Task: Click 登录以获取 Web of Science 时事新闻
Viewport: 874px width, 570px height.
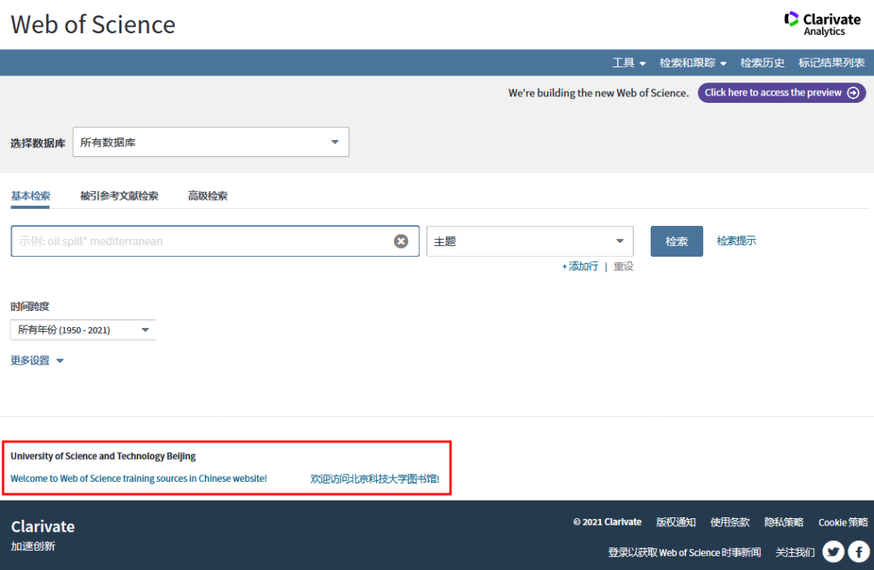Action: [x=684, y=552]
